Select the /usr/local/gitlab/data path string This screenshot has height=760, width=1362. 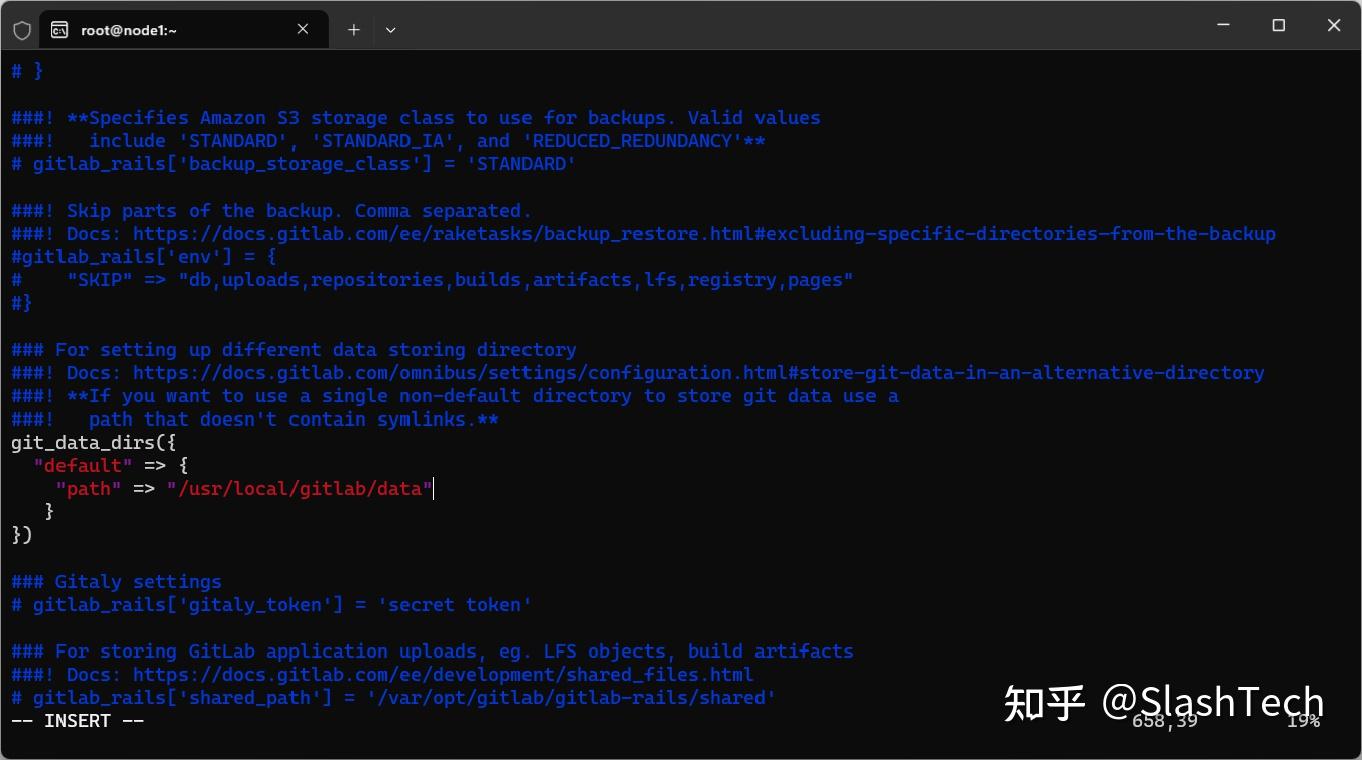pos(298,488)
